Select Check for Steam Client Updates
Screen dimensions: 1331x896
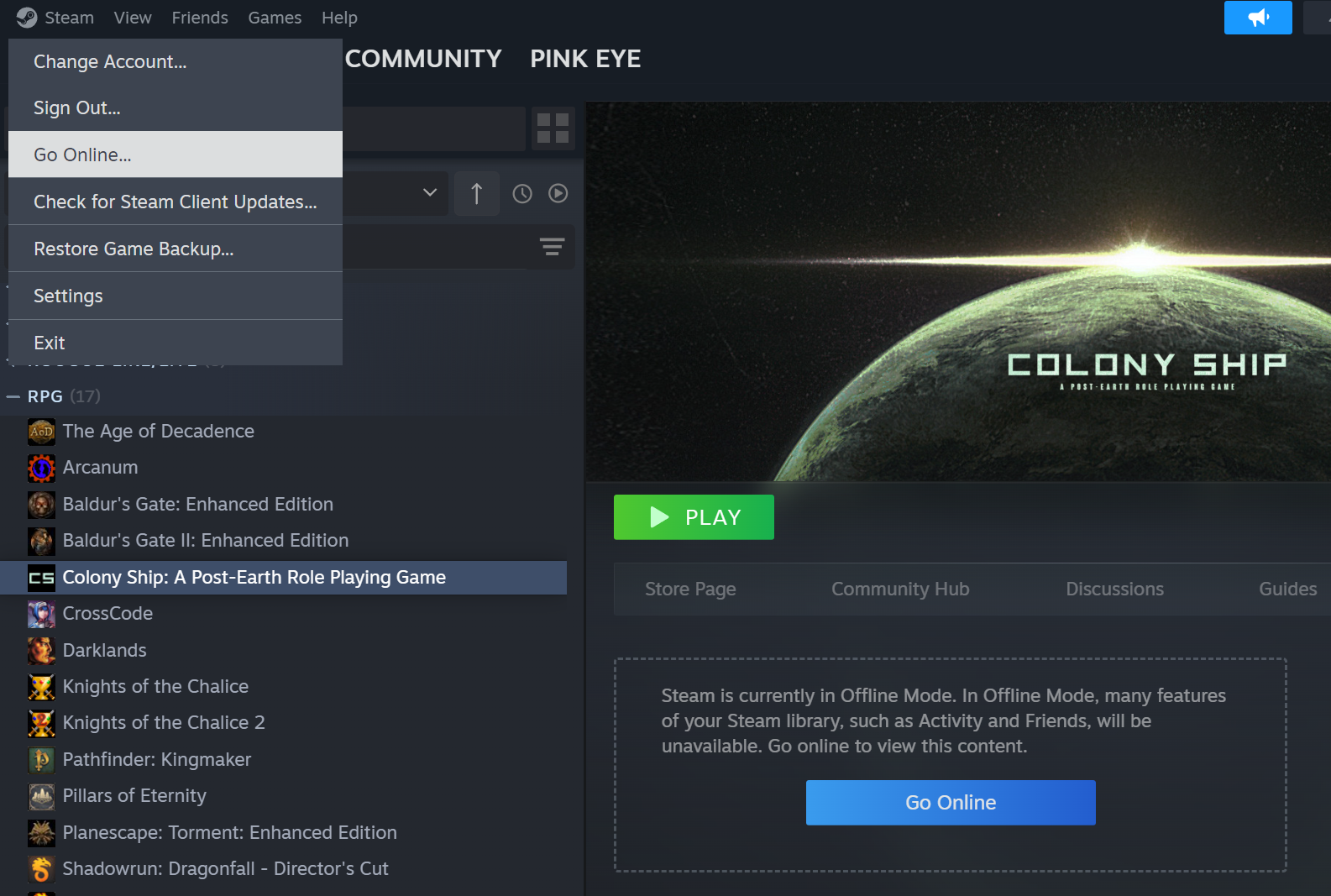[x=176, y=202]
